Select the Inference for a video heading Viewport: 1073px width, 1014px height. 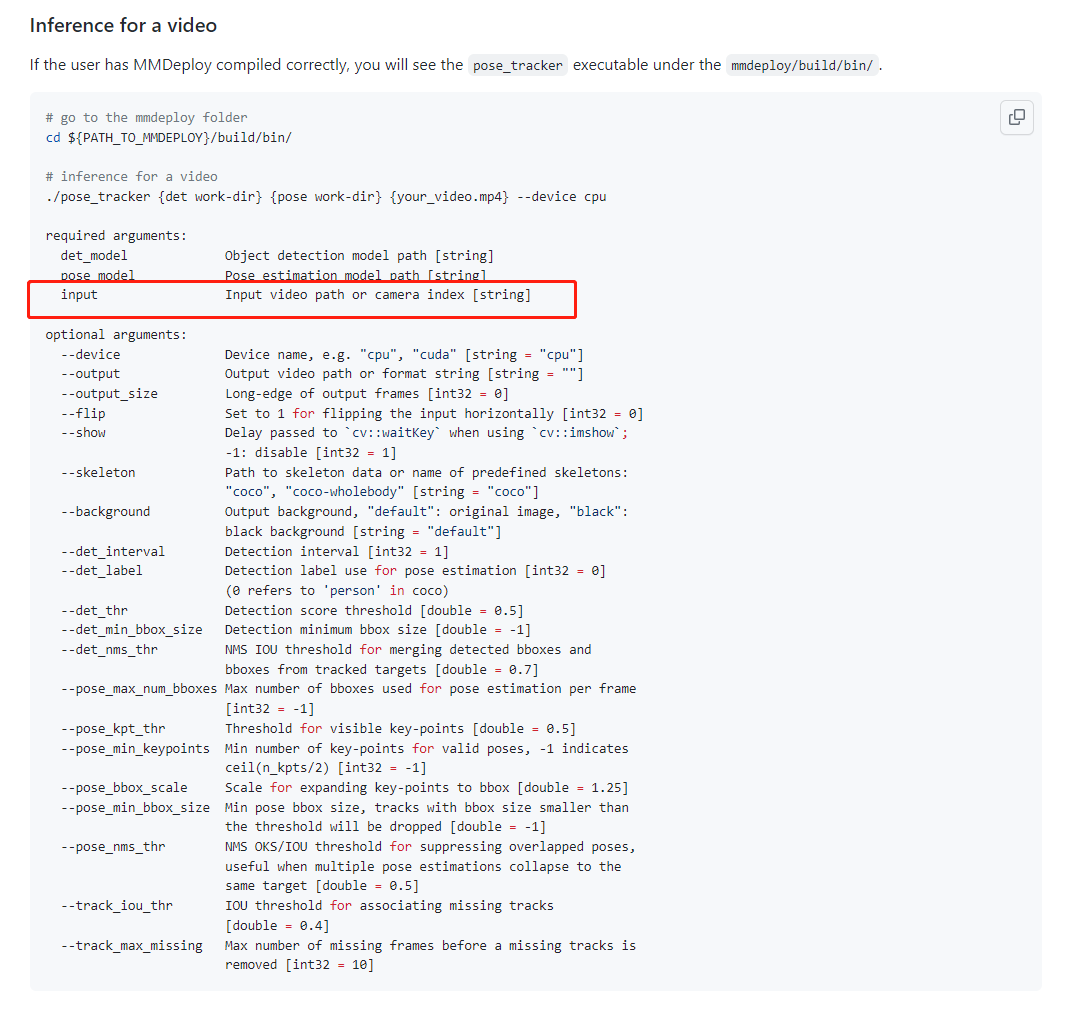pyautogui.click(x=122, y=25)
